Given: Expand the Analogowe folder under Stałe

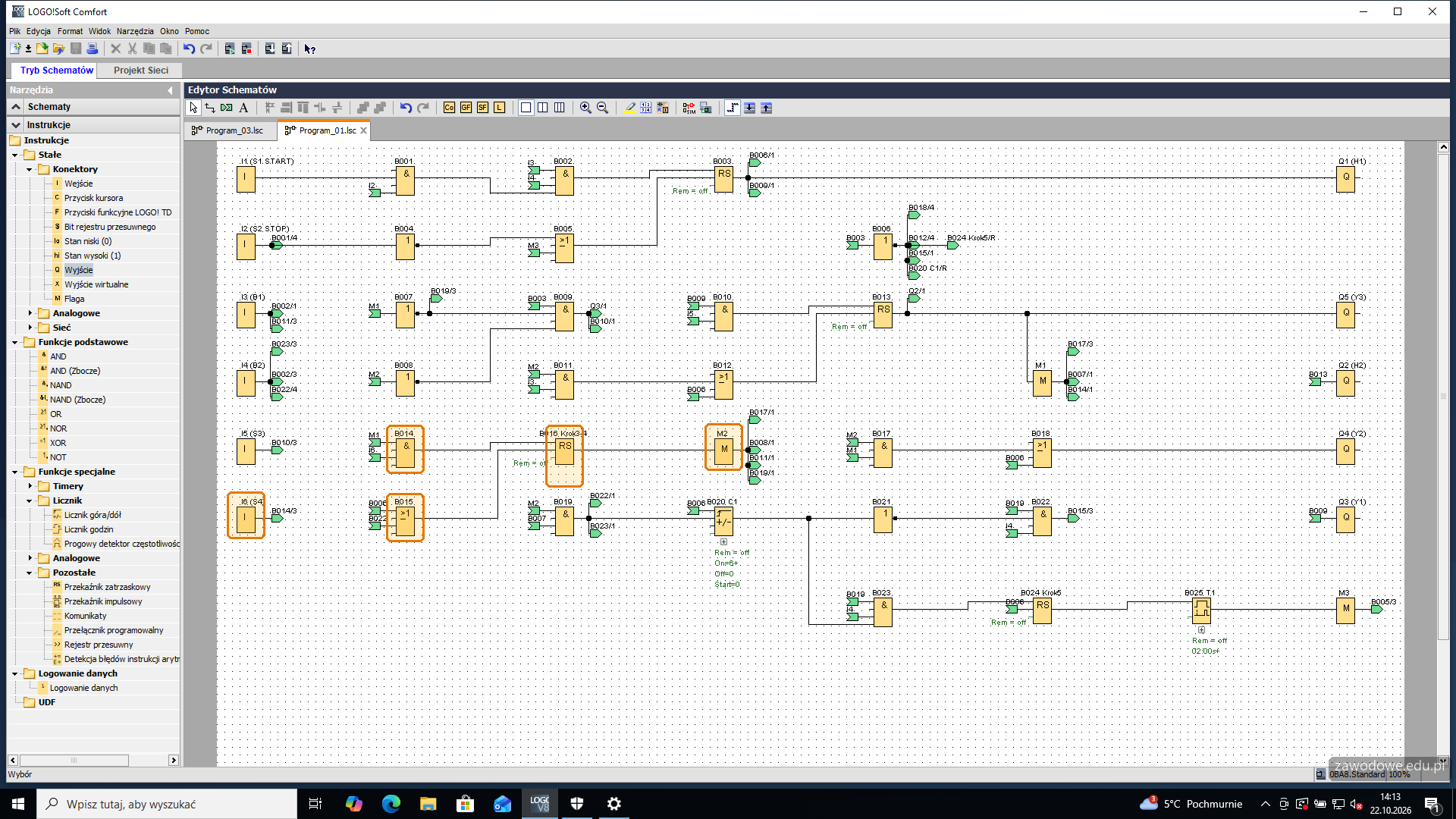Looking at the screenshot, I should point(30,313).
